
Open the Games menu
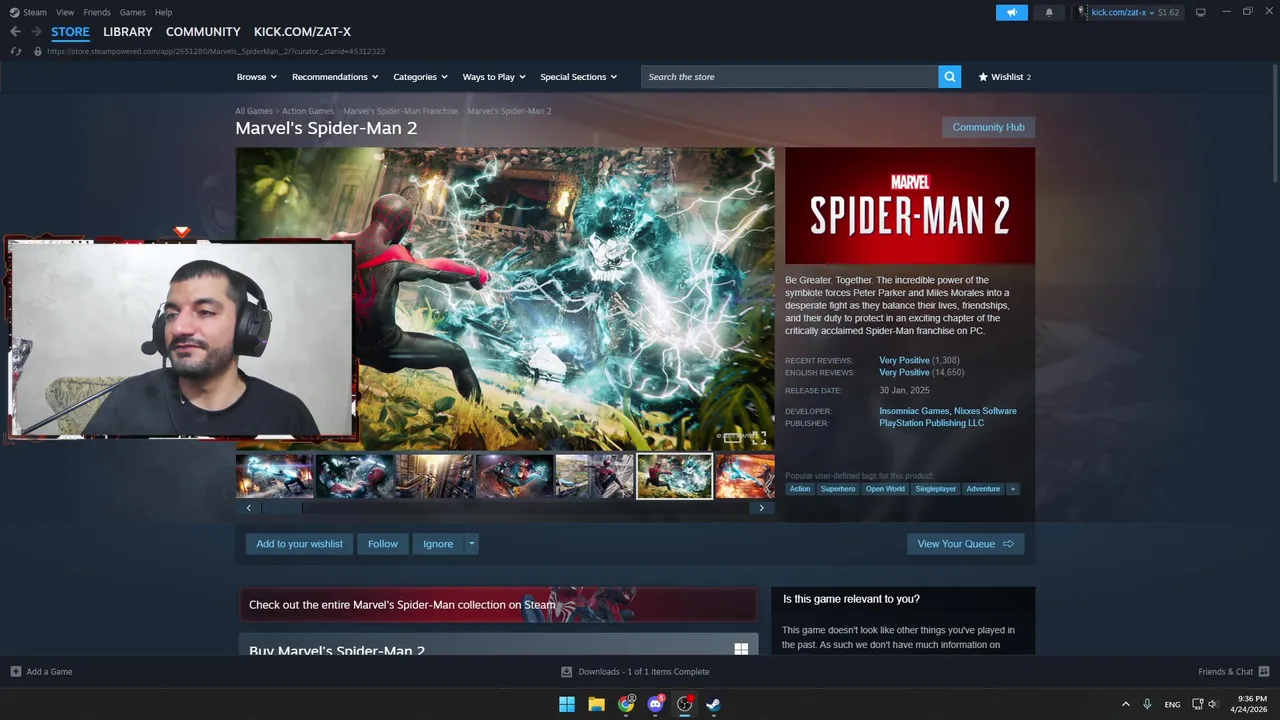[x=132, y=12]
